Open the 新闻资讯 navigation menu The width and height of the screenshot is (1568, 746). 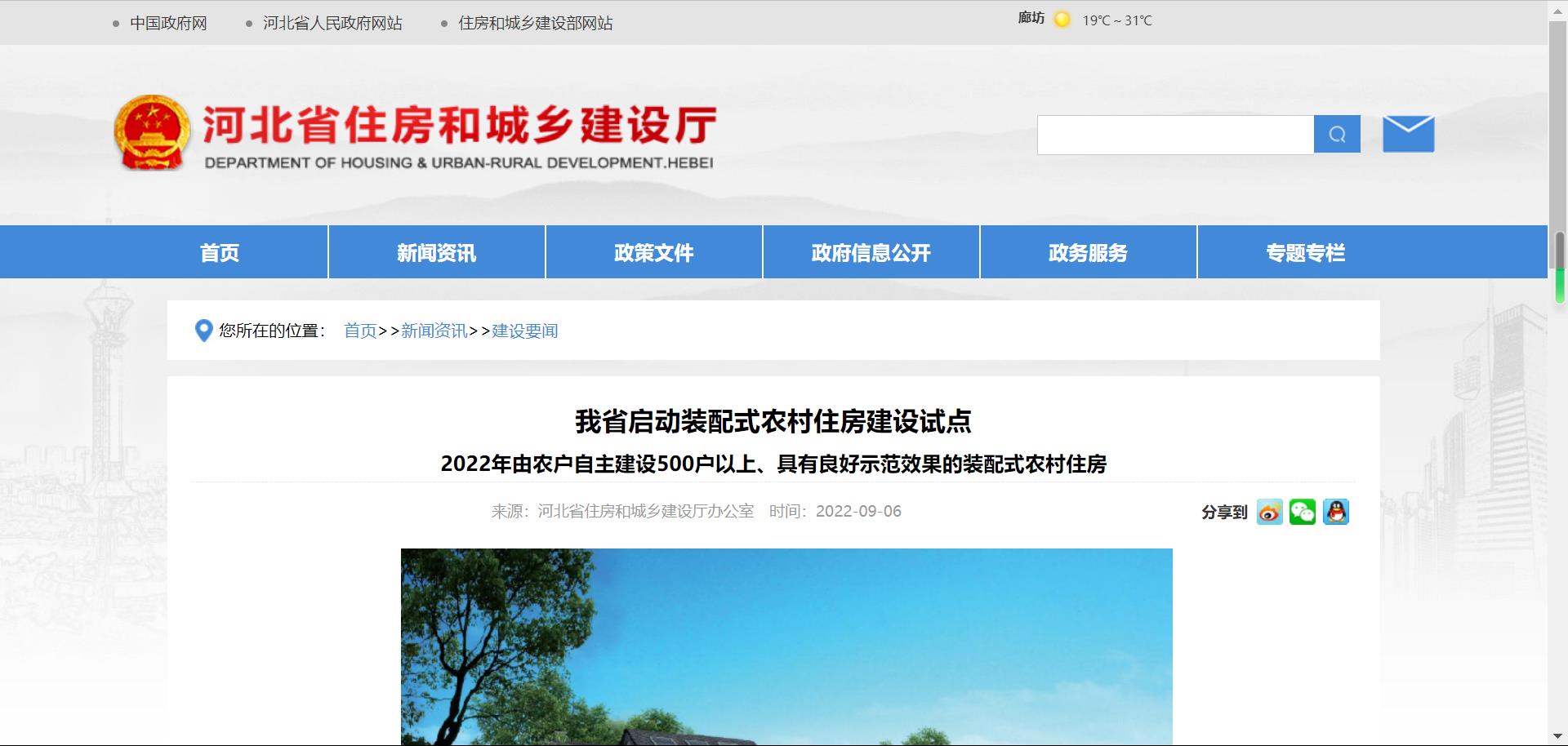click(436, 252)
